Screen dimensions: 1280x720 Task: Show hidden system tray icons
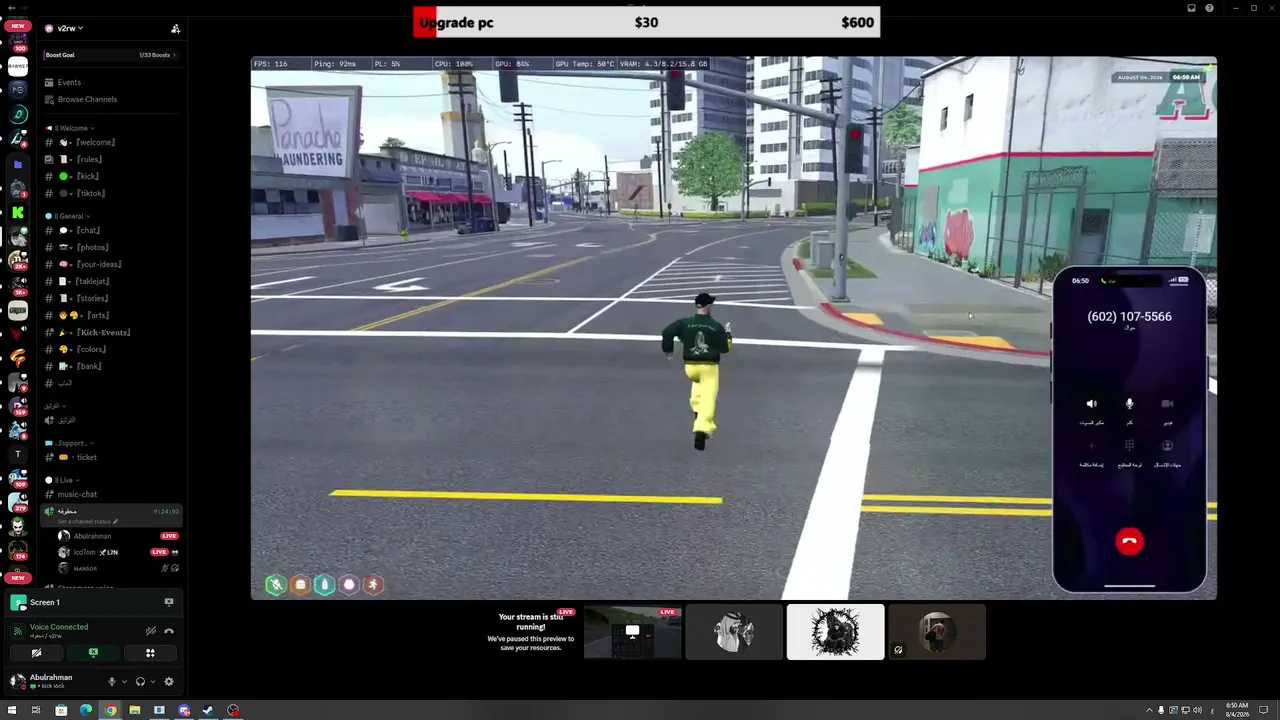coord(1149,711)
